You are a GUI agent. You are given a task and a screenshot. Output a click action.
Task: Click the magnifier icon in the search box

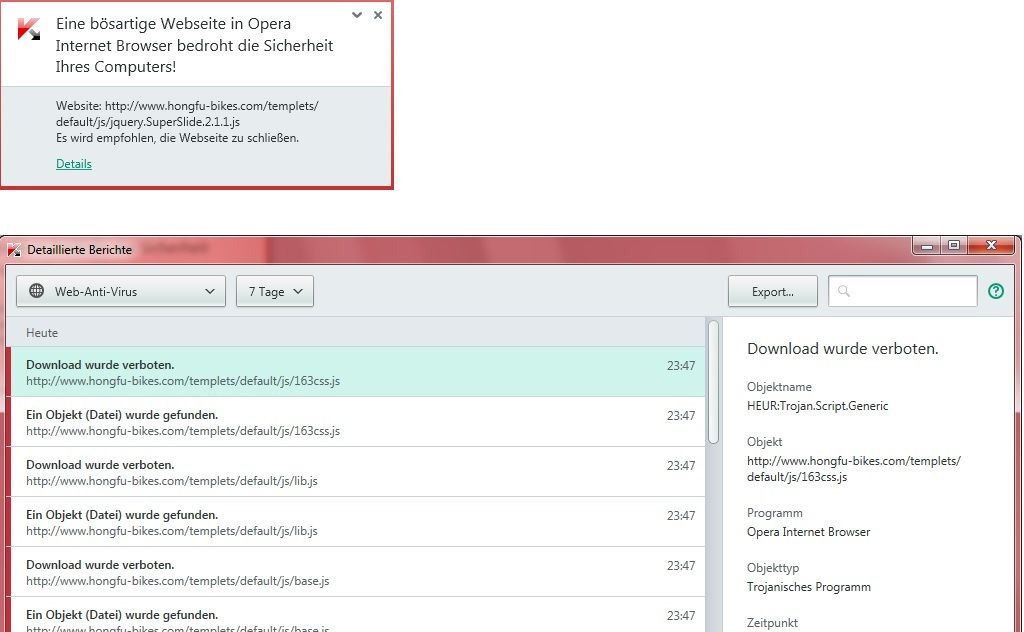click(844, 292)
